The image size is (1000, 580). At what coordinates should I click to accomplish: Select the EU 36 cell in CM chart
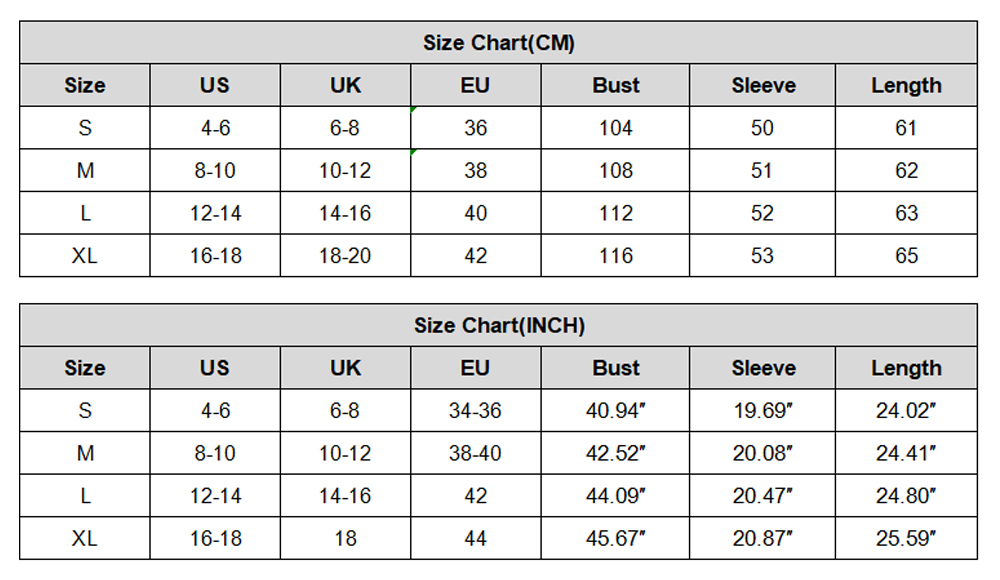(x=476, y=128)
